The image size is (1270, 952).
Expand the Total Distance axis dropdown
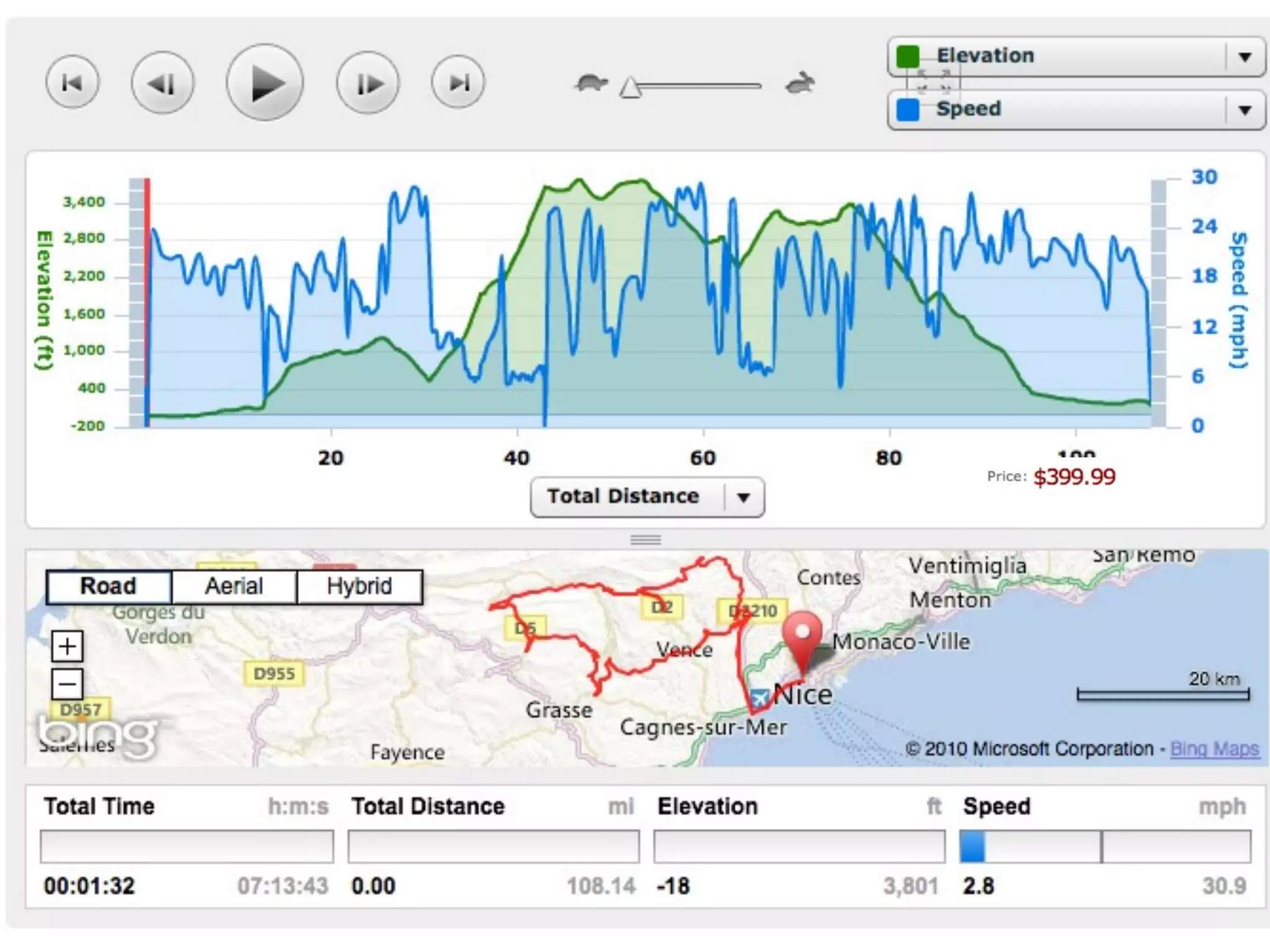[x=744, y=497]
